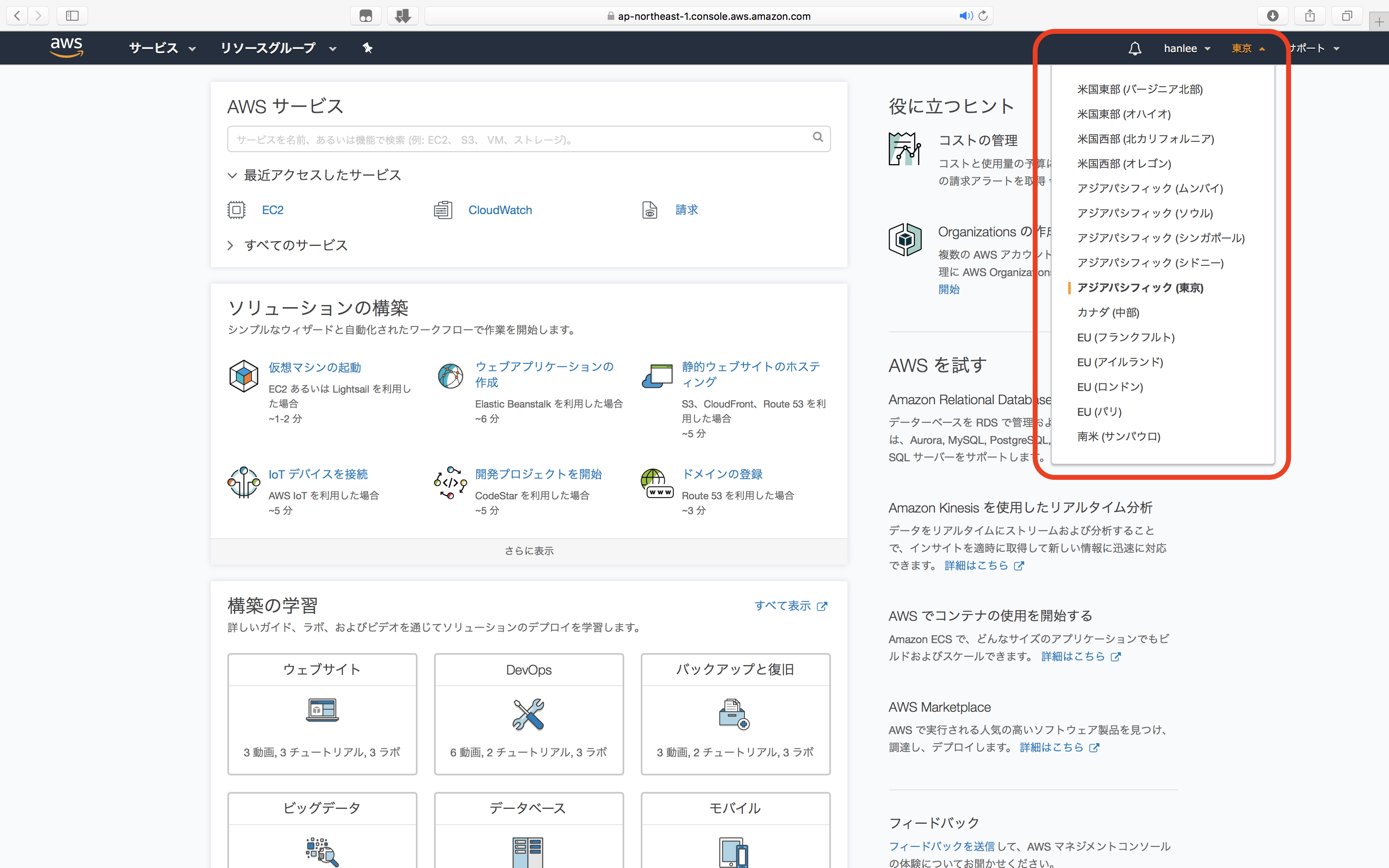Select region EU (アイルランド)
This screenshot has height=868, width=1389.
pyautogui.click(x=1120, y=362)
